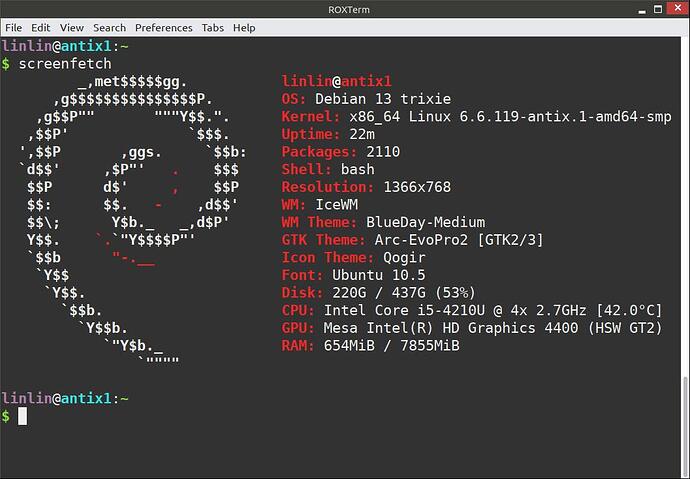The width and height of the screenshot is (690, 479).
Task: Click the Shell value 'bash'
Action: point(357,169)
